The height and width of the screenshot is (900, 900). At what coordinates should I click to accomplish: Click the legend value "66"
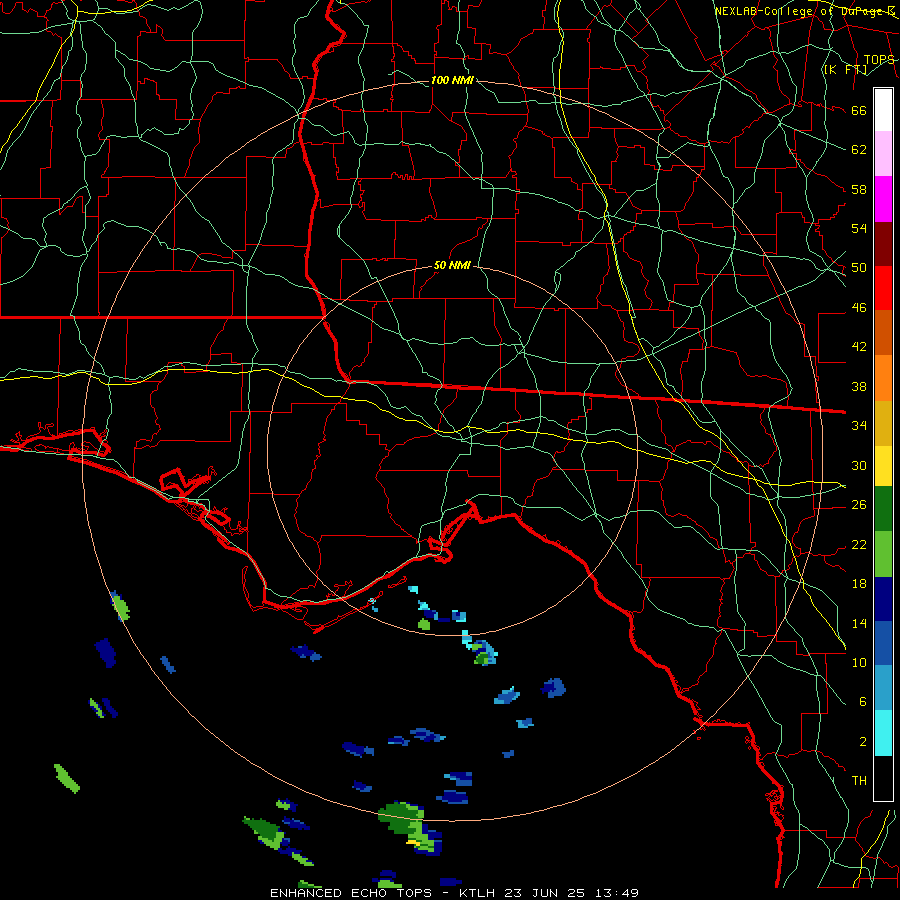[859, 110]
